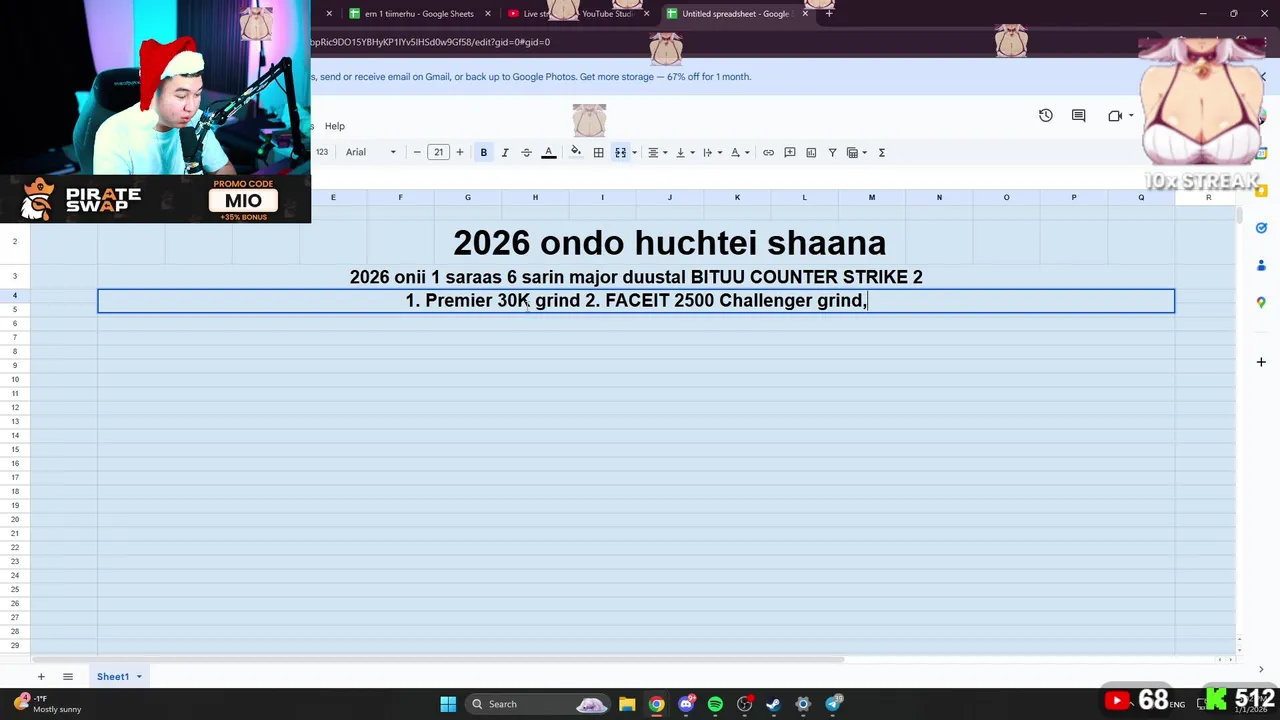Open the Sheet1 tab options arrow
This screenshot has height=720, width=1280.
(x=139, y=677)
